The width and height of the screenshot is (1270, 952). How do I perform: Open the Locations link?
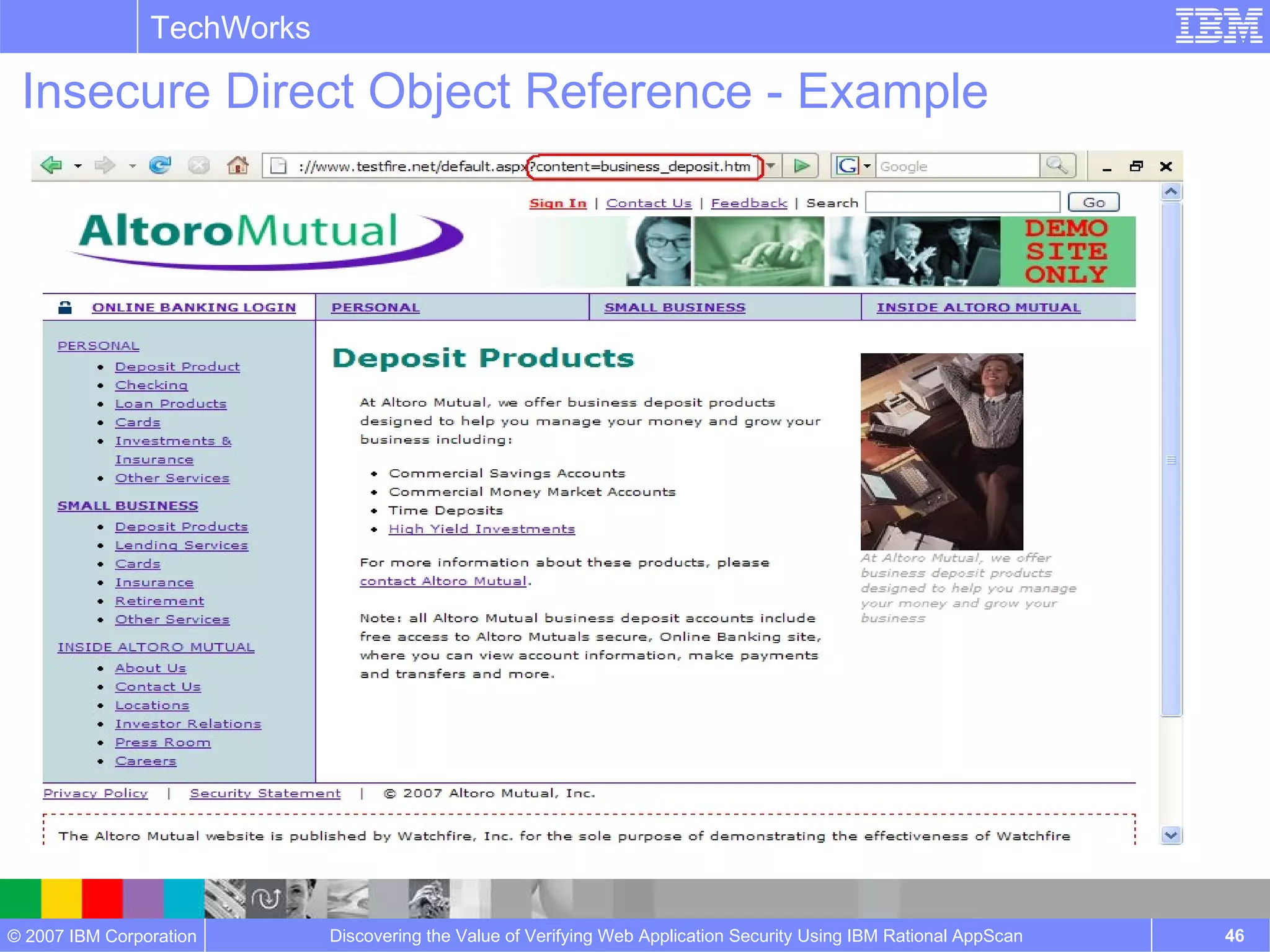pos(152,705)
